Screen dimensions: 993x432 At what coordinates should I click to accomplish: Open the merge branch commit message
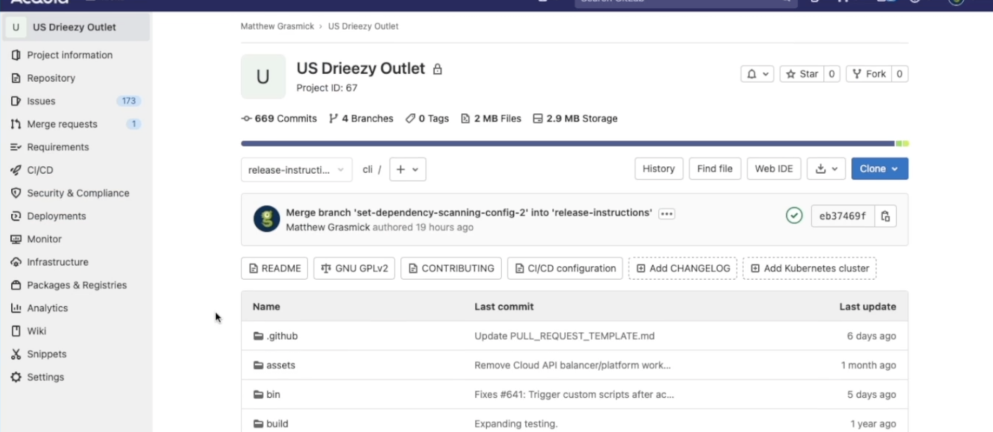(469, 213)
